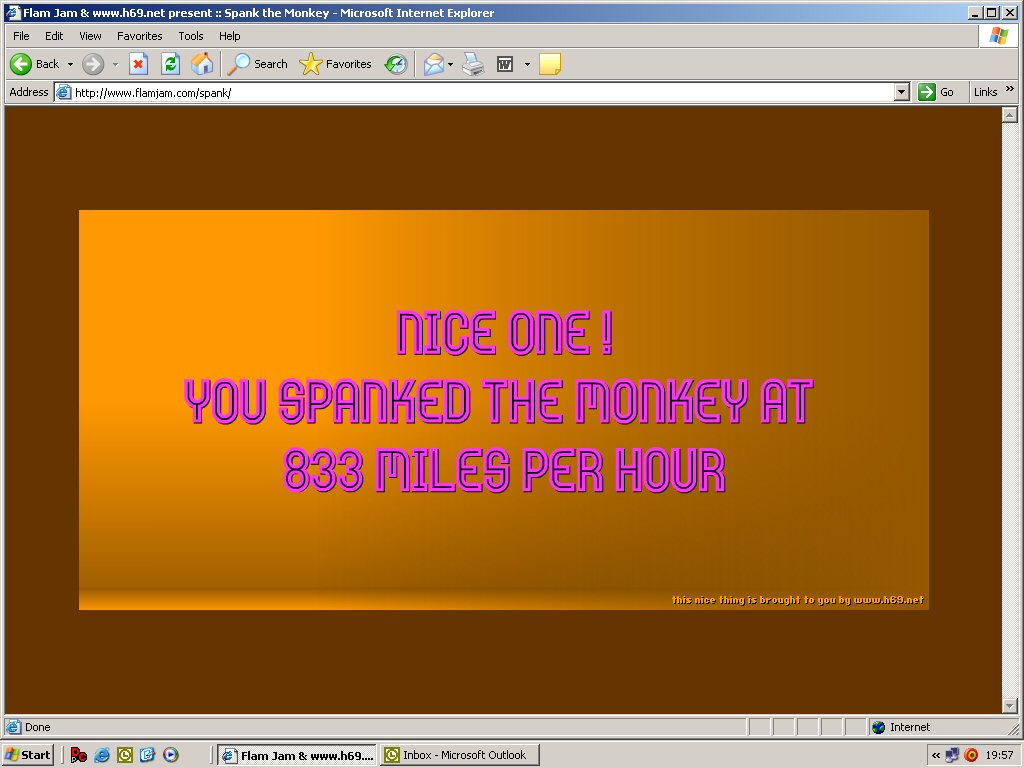Open the Favorites menu
The width and height of the screenshot is (1024, 768).
tap(140, 36)
